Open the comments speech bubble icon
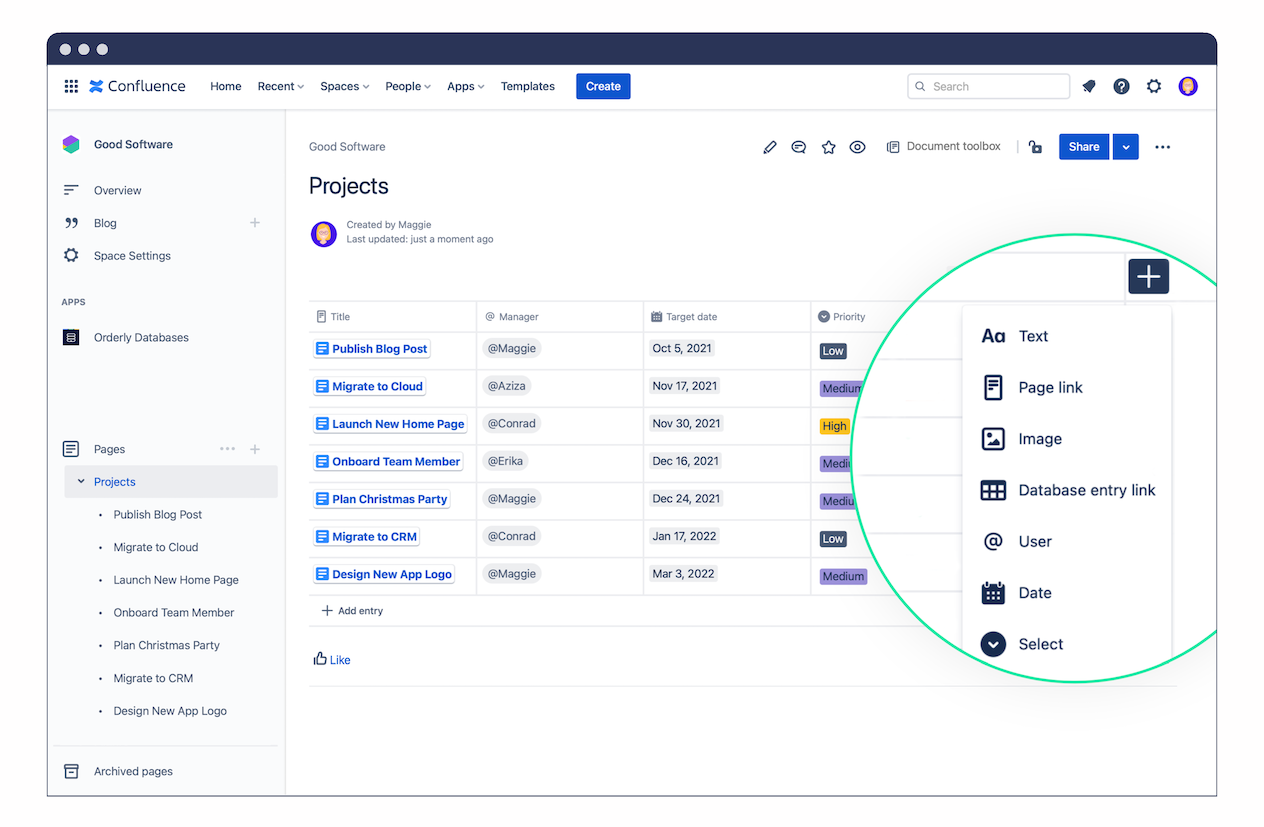The height and width of the screenshot is (827, 1264). coord(799,147)
